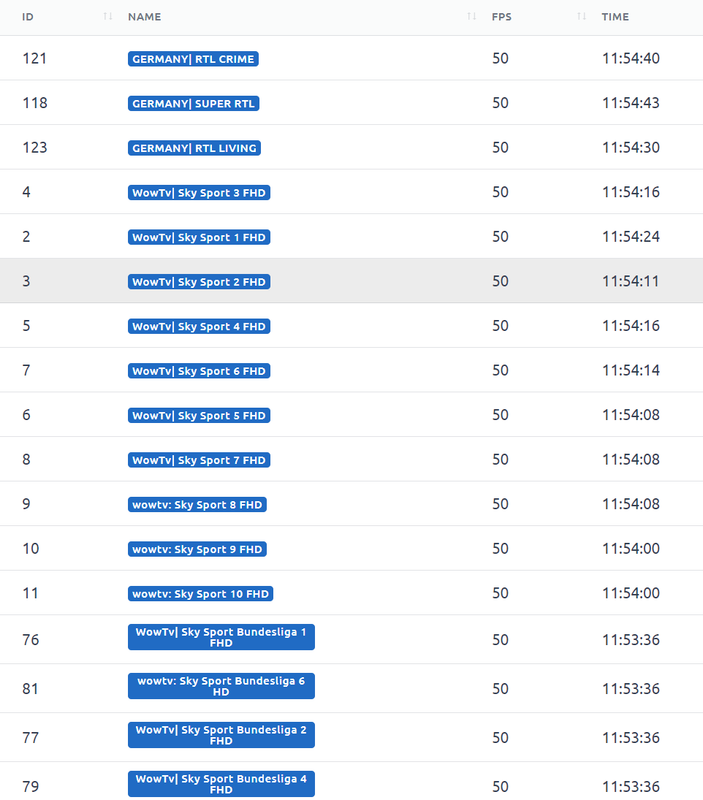The width and height of the screenshot is (703, 800).
Task: Open WowTv| Sky Sport Bundesliga 1 FHD
Action: tap(221, 637)
